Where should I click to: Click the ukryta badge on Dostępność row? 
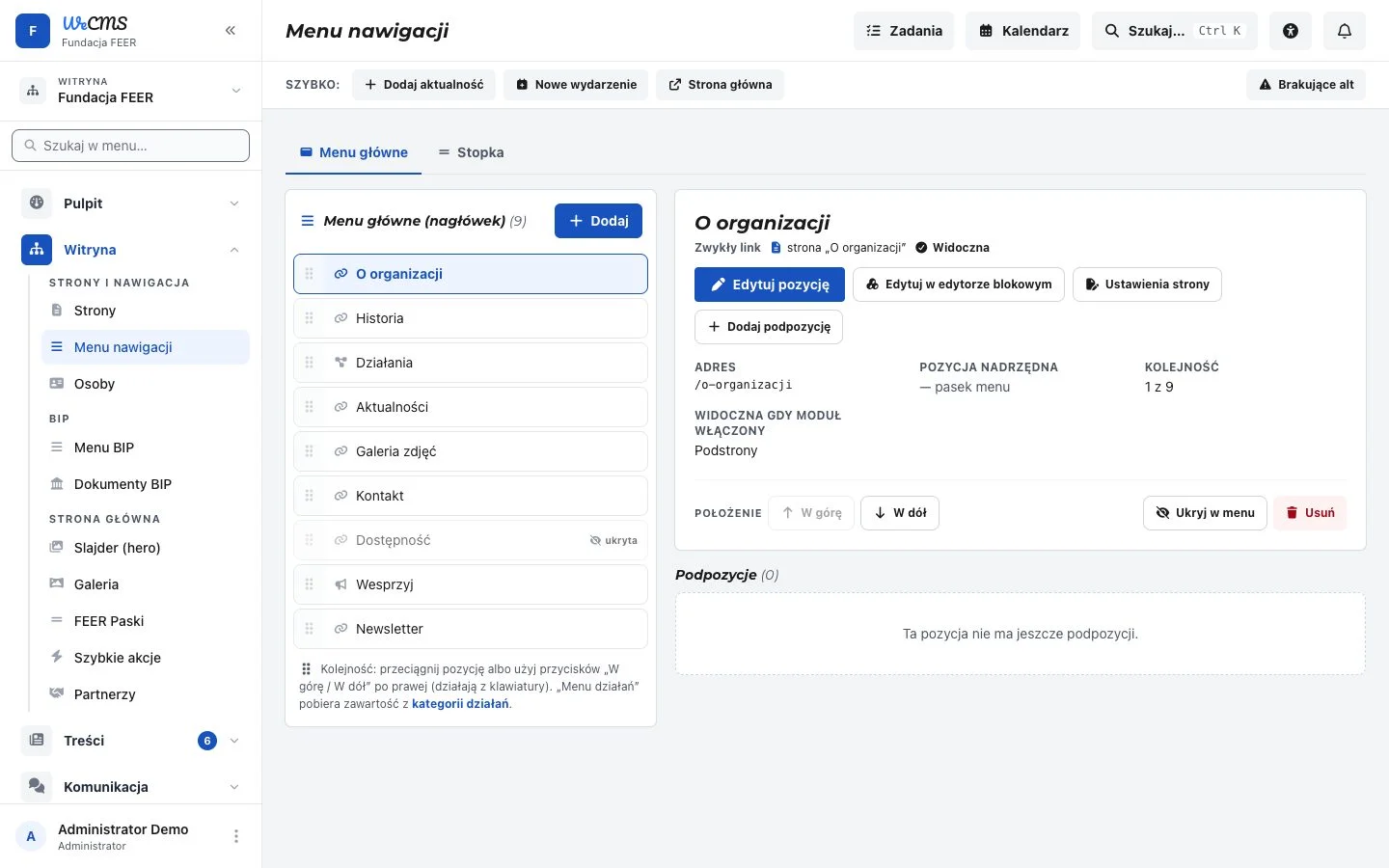(613, 540)
